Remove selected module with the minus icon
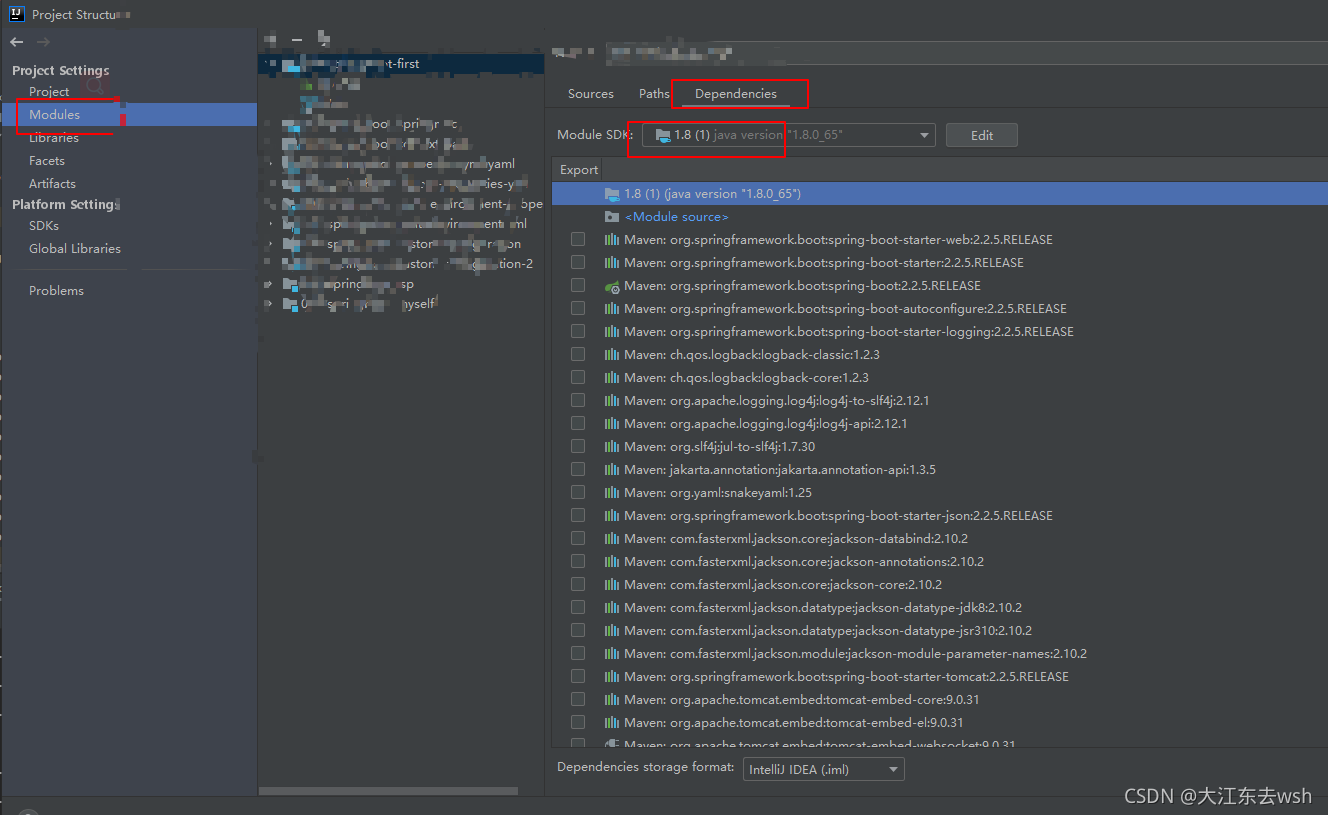 point(297,40)
